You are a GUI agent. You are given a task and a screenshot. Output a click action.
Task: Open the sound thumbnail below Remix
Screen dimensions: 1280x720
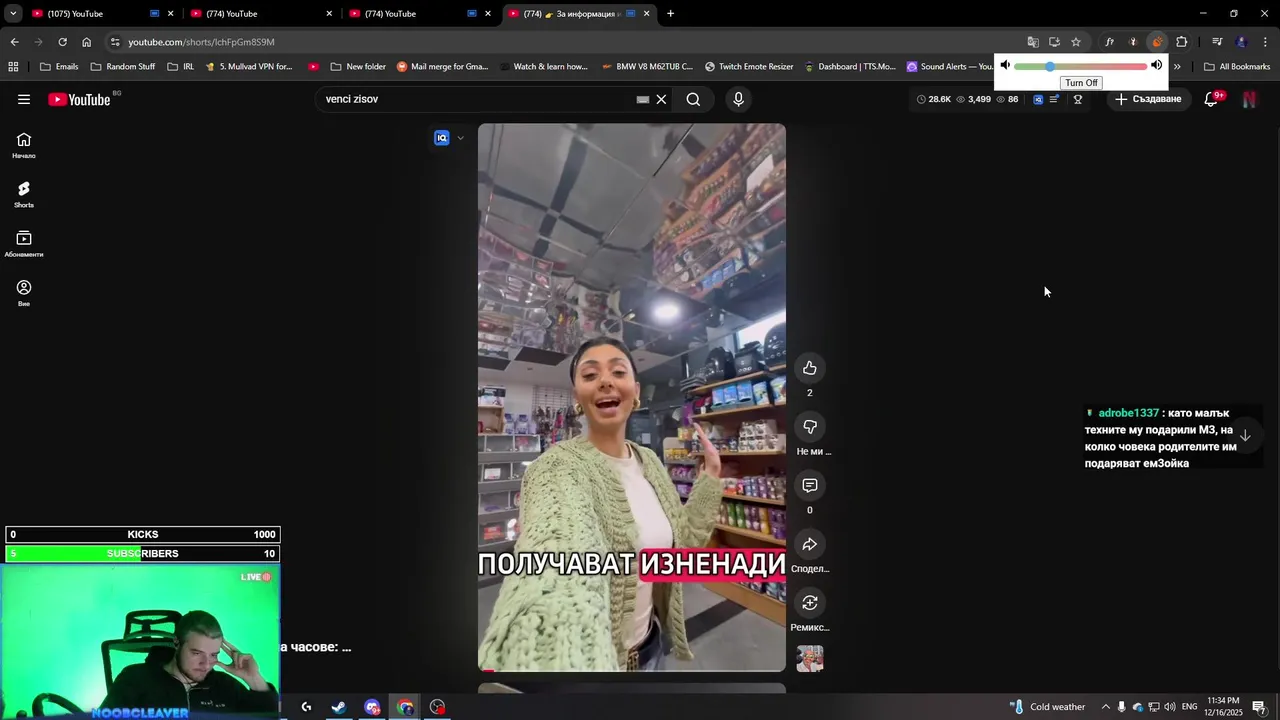[x=810, y=659]
